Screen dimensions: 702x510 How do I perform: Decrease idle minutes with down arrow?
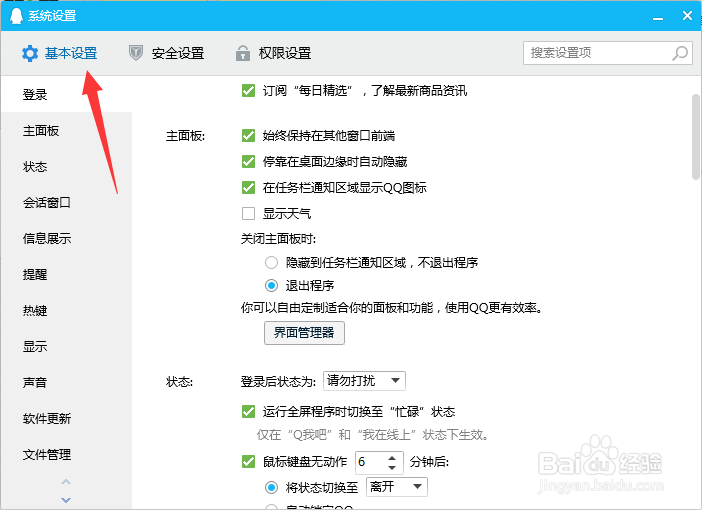pos(392,467)
